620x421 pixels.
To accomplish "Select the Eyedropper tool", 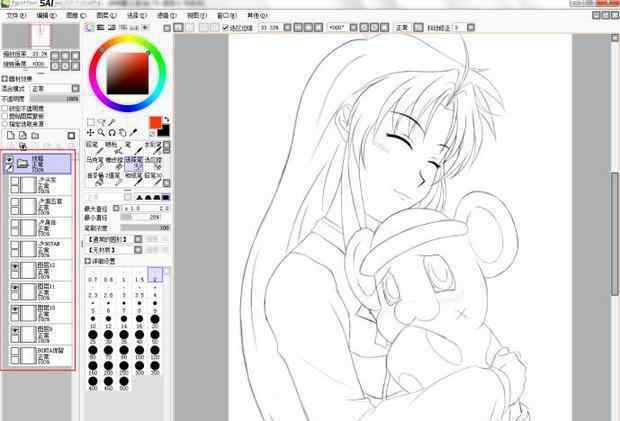I will pos(133,133).
